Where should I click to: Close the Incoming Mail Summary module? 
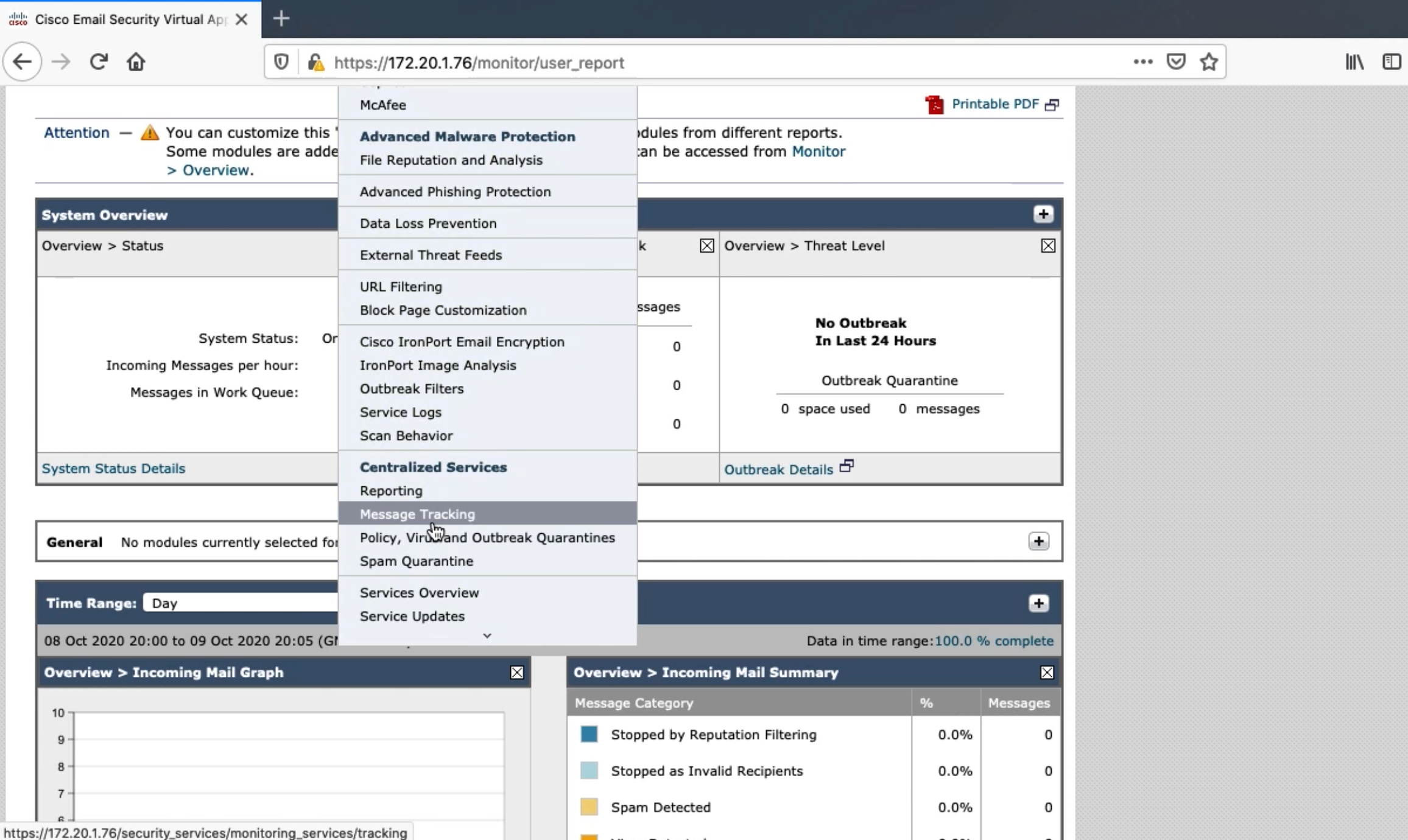[1047, 673]
